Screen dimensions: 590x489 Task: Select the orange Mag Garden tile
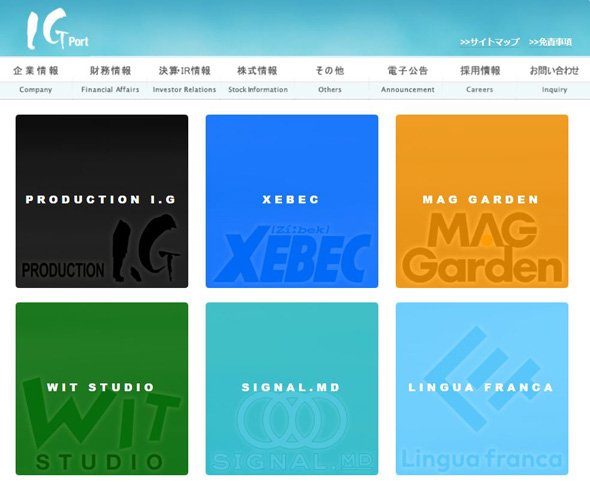pos(482,201)
